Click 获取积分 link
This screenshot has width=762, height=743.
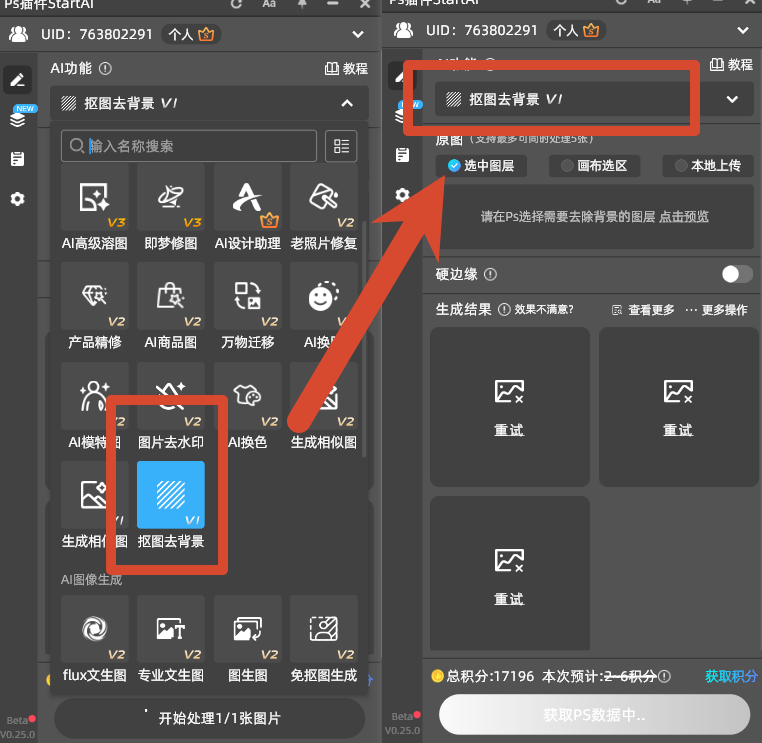[x=731, y=676]
